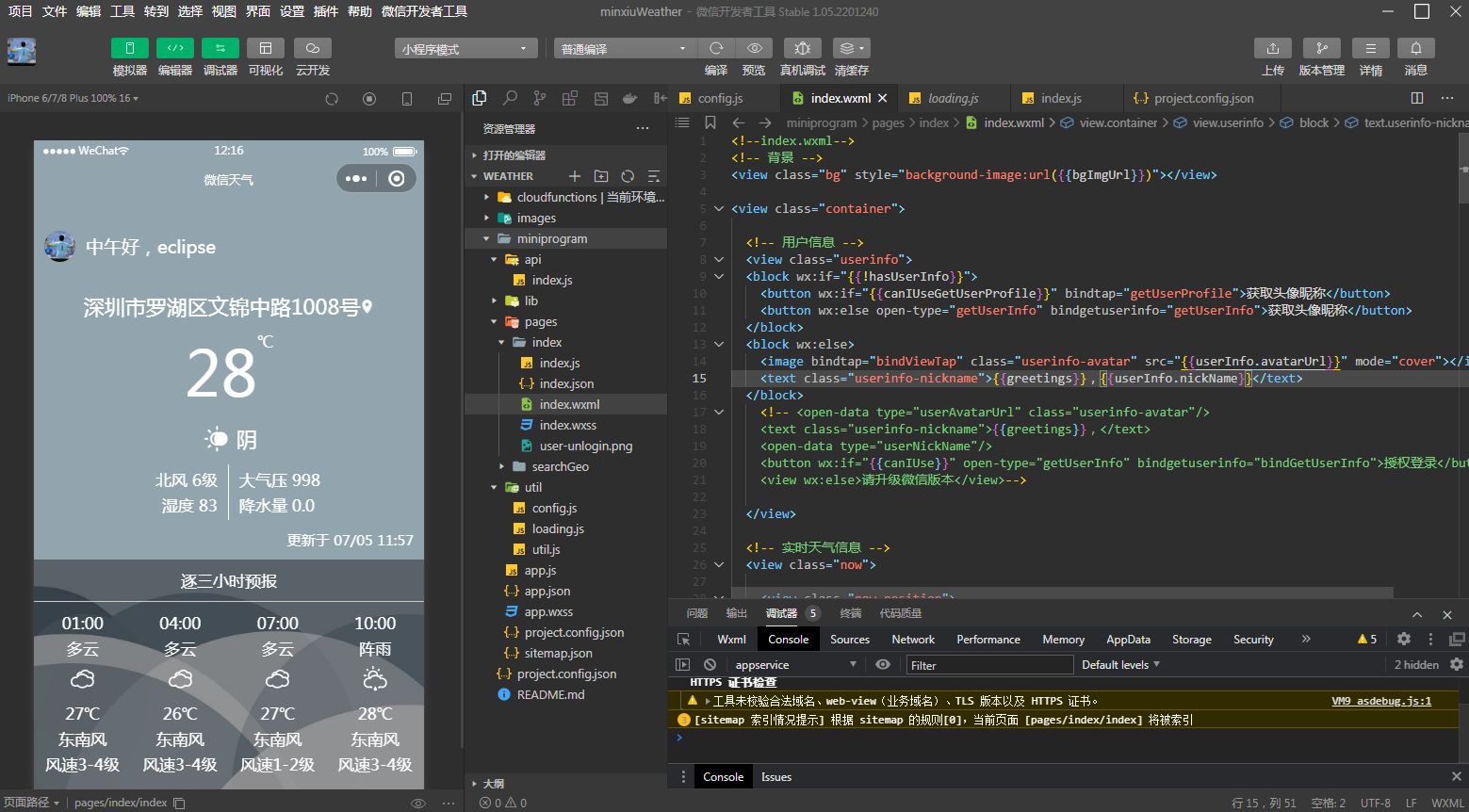This screenshot has height=812, width=1469.
Task: Refresh the WEATHER file explorer
Action: (628, 176)
